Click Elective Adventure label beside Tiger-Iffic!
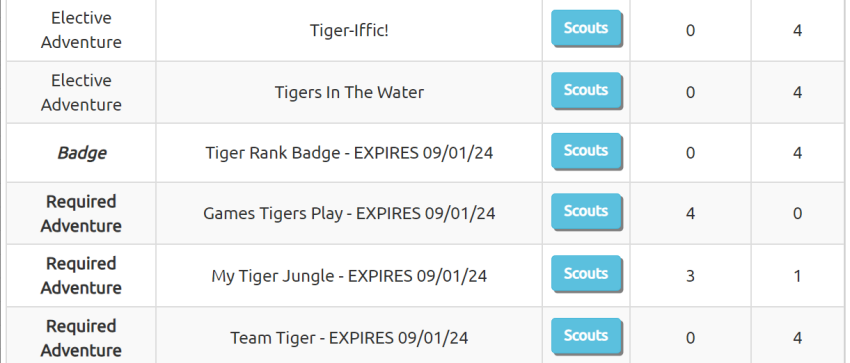850x363 pixels. tap(81, 30)
